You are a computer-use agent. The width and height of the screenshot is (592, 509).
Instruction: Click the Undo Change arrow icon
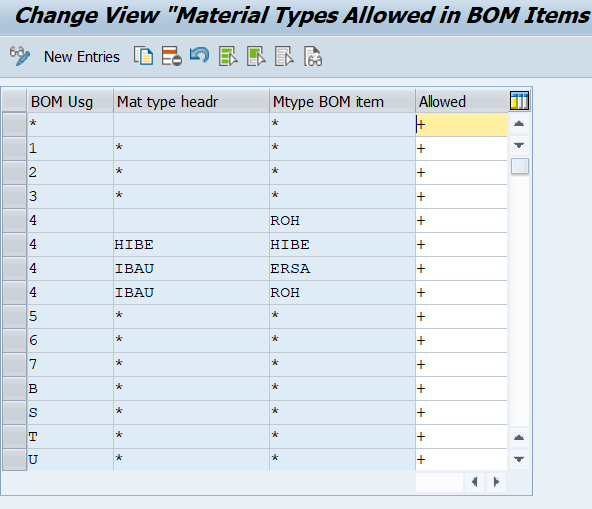pyautogui.click(x=199, y=55)
